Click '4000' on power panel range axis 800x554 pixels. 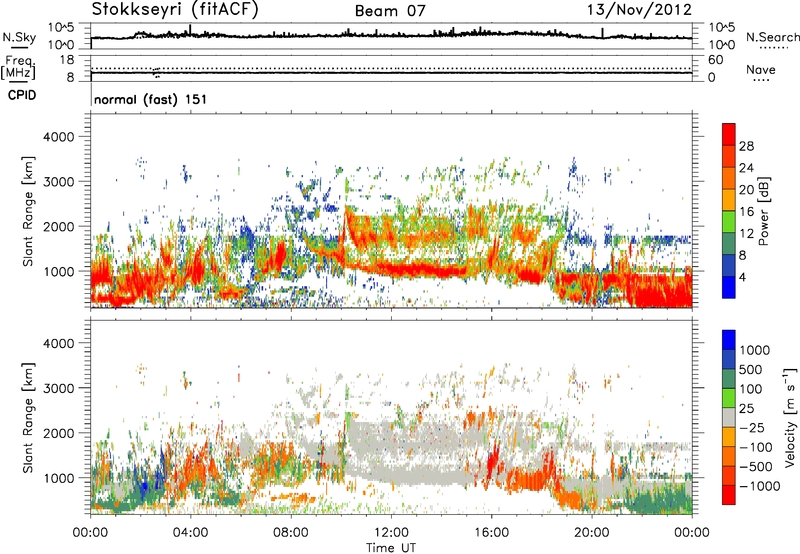[x=58, y=137]
